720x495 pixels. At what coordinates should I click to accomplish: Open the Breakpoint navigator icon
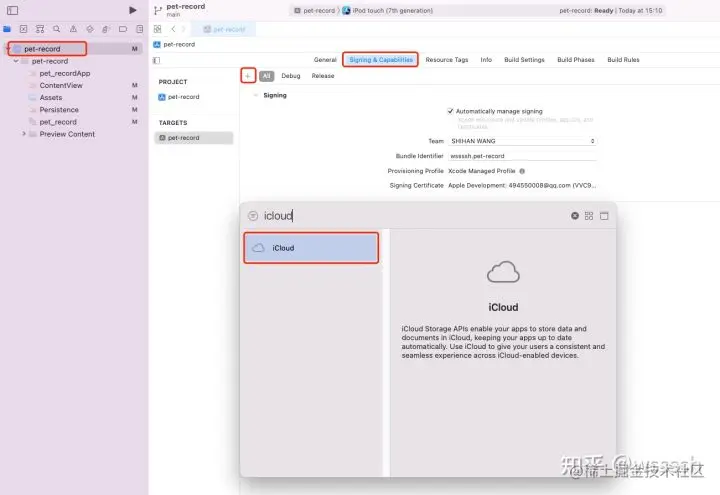(x=123, y=29)
